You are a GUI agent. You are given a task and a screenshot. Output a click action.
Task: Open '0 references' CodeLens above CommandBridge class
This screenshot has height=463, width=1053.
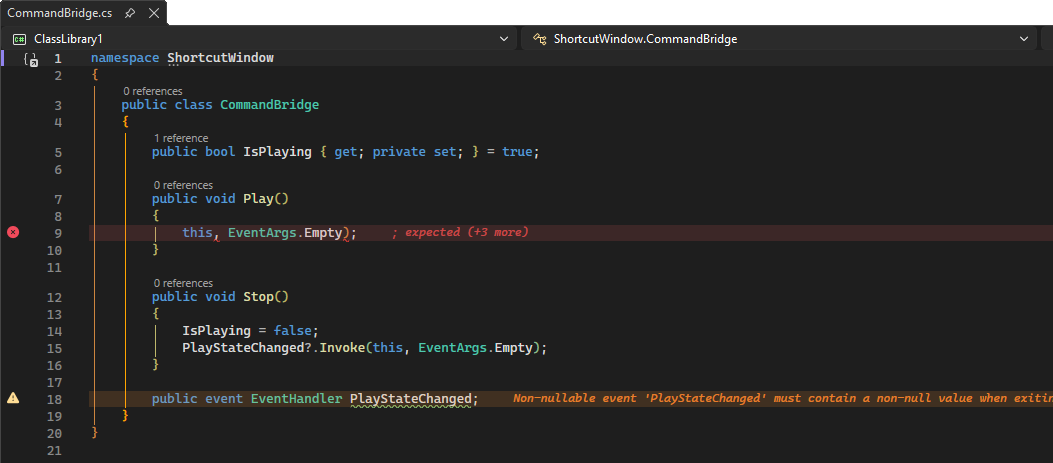tap(153, 91)
